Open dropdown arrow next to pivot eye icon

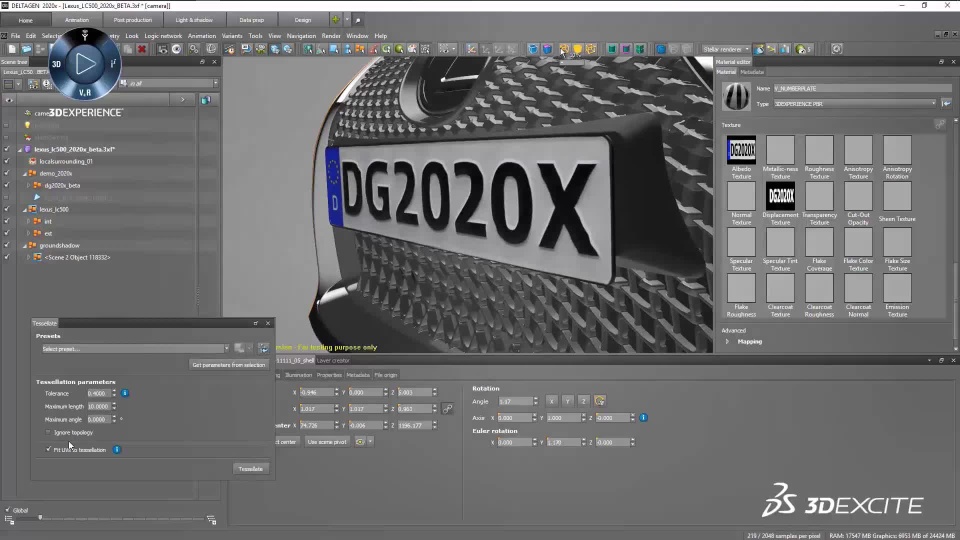(370, 441)
